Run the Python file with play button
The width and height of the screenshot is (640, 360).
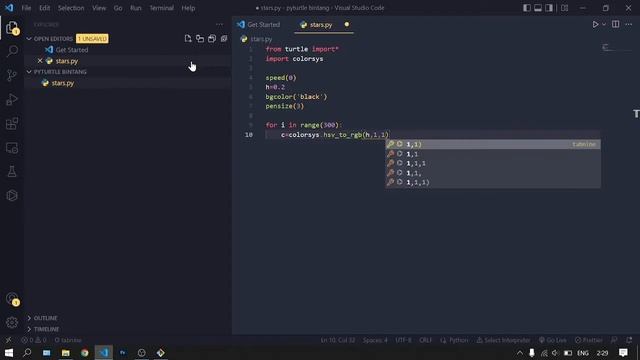coord(595,24)
